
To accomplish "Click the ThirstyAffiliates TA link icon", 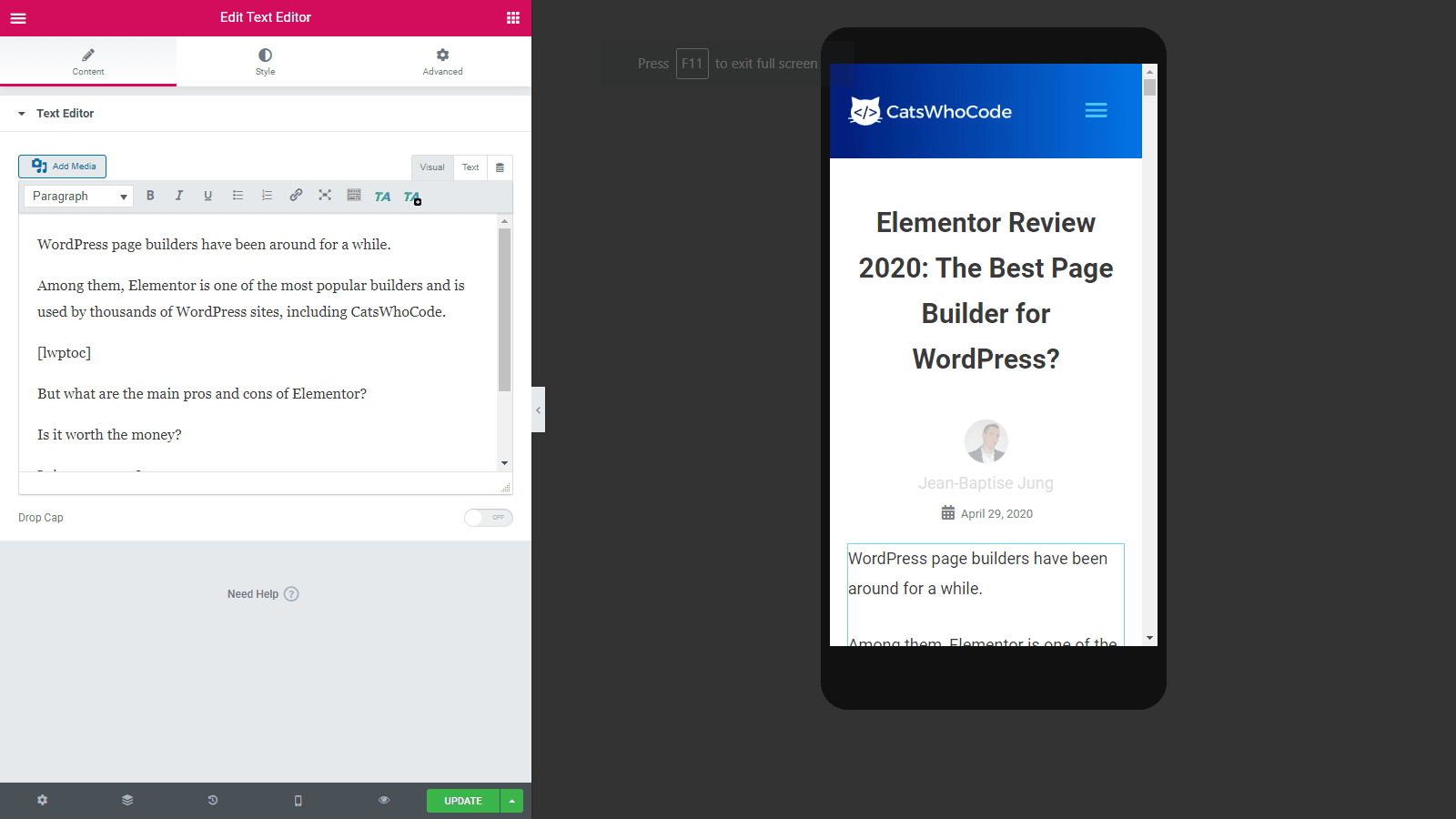I will click(383, 197).
